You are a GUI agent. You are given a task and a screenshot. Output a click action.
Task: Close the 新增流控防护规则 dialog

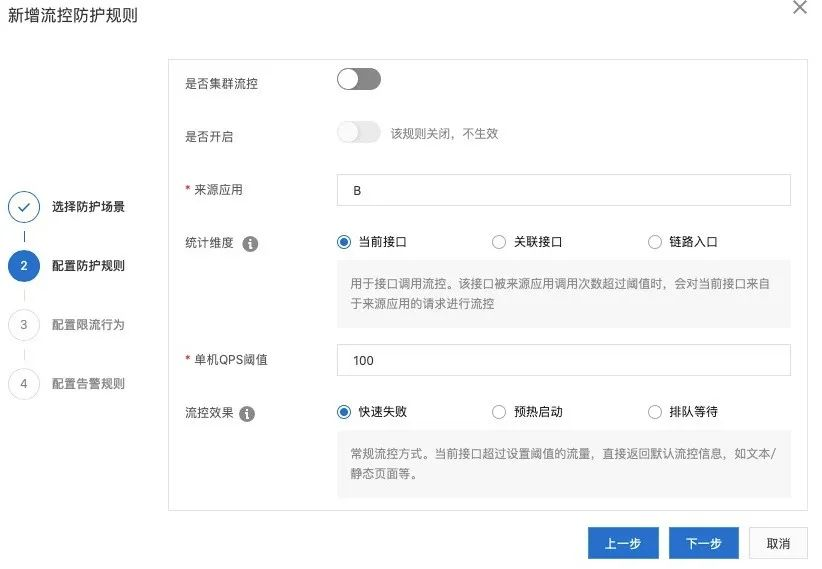799,8
